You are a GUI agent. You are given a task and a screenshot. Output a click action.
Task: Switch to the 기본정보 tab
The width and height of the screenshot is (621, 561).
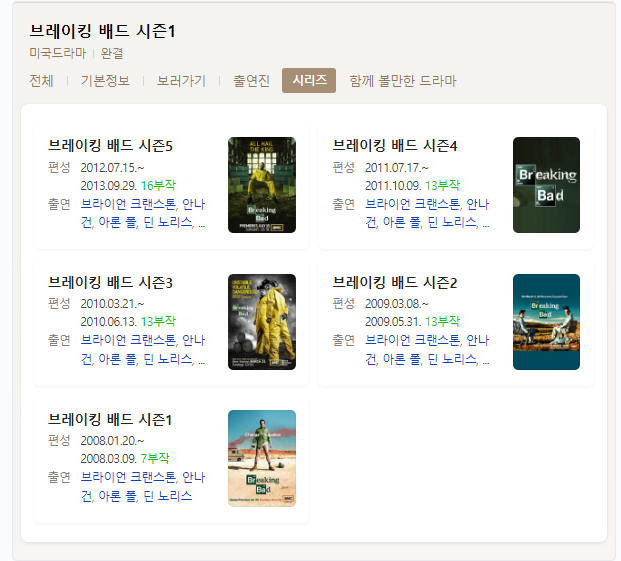tap(105, 81)
